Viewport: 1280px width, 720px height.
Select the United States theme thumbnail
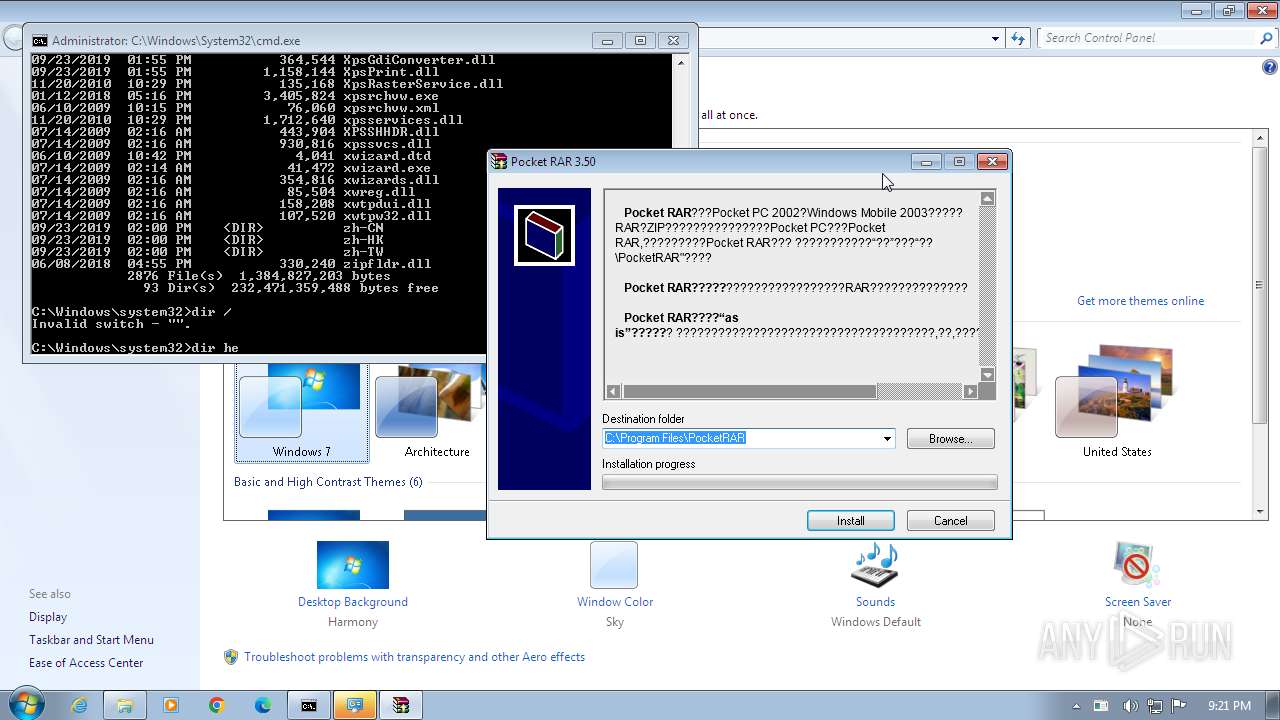1116,402
